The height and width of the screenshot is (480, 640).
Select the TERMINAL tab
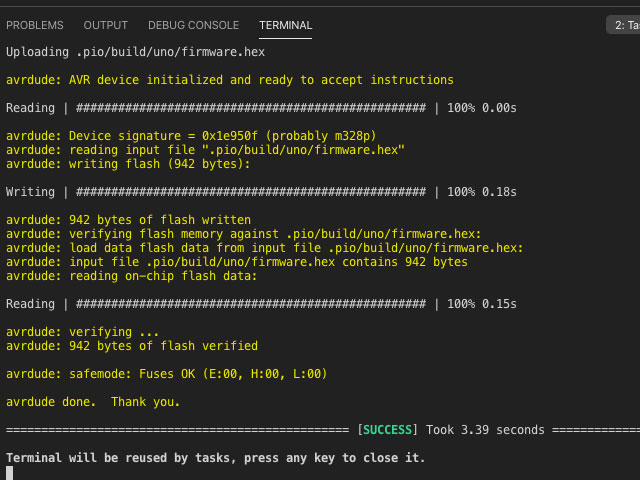click(285, 25)
